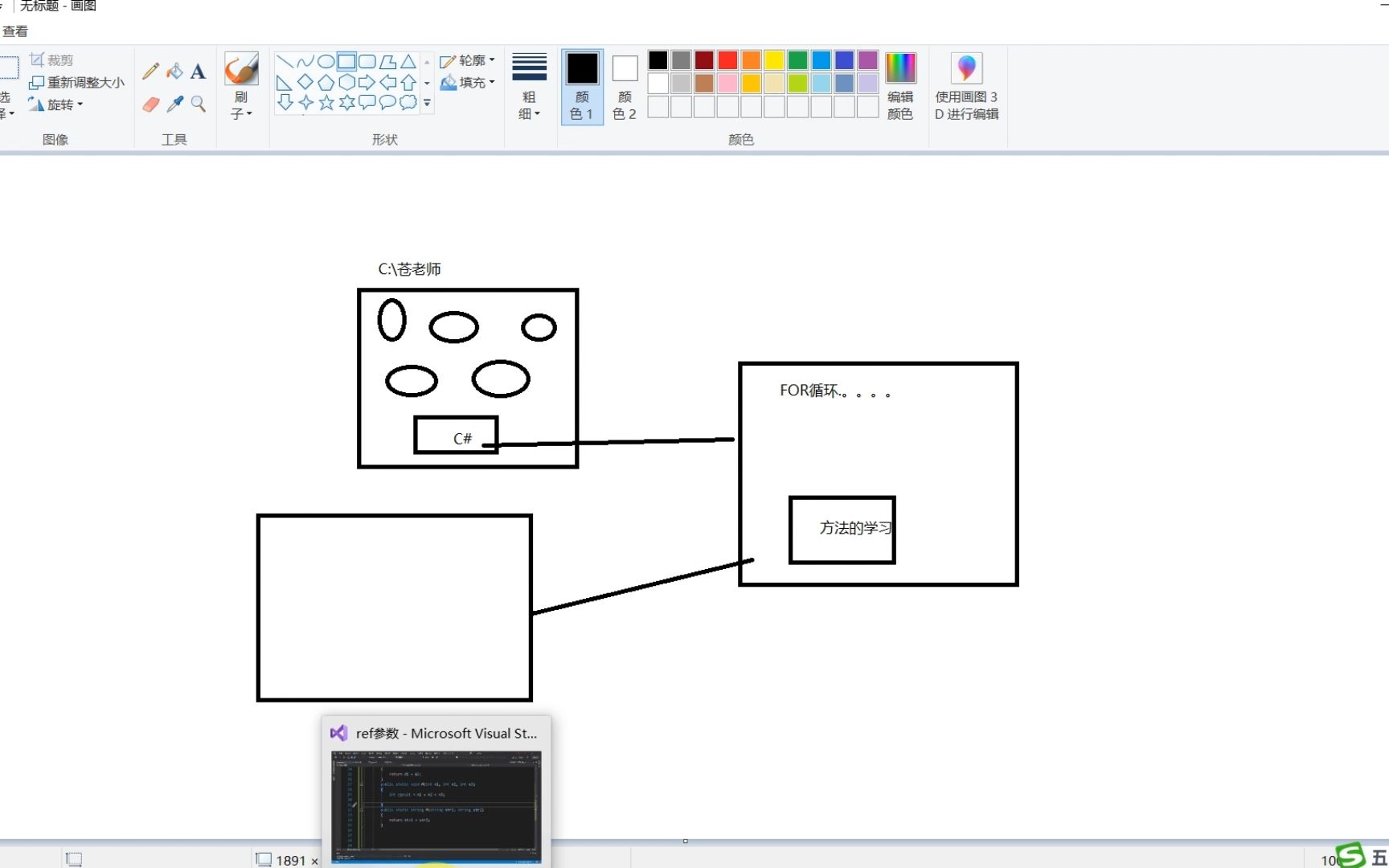Select the Text tool
This screenshot has height=868, width=1389.
(x=198, y=71)
